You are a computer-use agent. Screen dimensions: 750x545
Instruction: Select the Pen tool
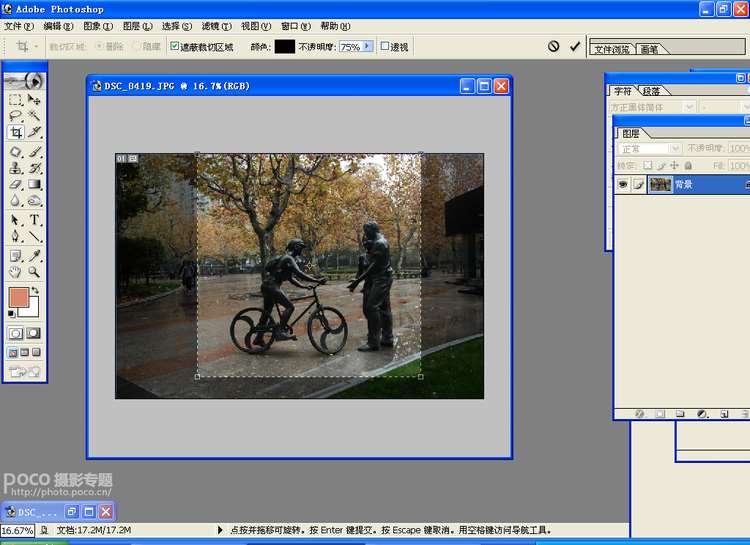click(15, 236)
